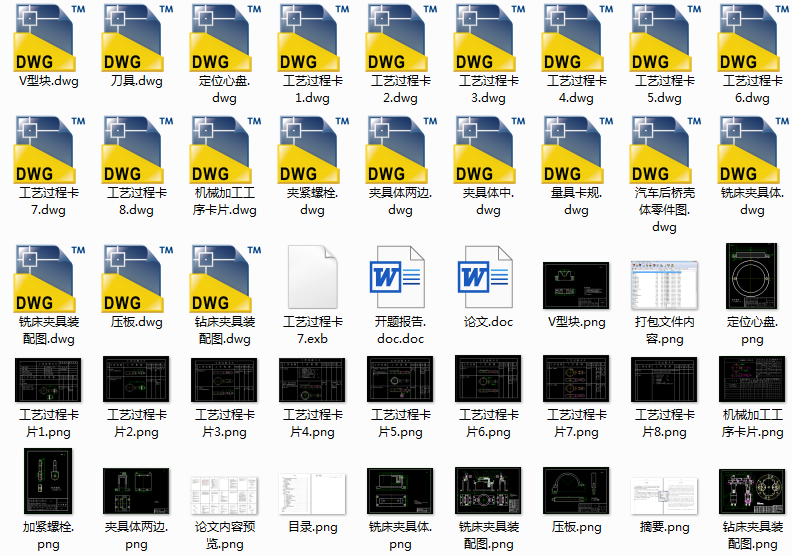The image size is (792, 556).
Task: Select 工艺过程卡8.dwg drawing file
Action: click(136, 150)
